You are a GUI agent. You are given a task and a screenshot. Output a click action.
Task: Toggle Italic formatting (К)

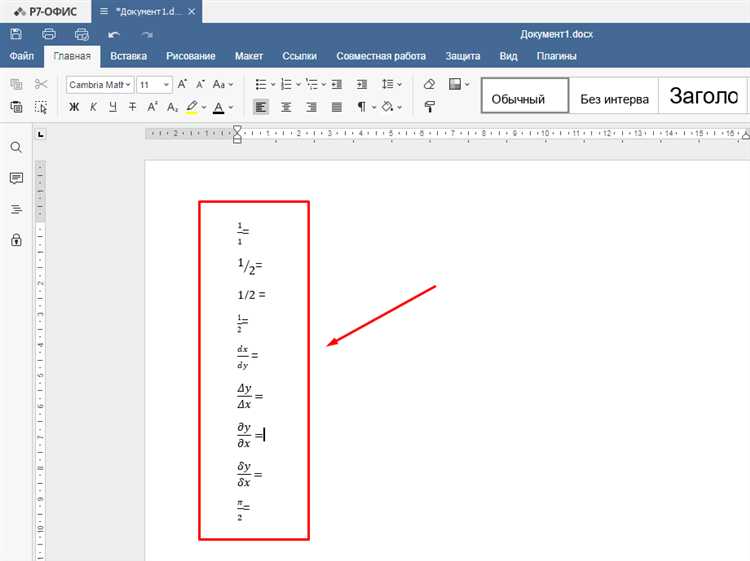94,107
